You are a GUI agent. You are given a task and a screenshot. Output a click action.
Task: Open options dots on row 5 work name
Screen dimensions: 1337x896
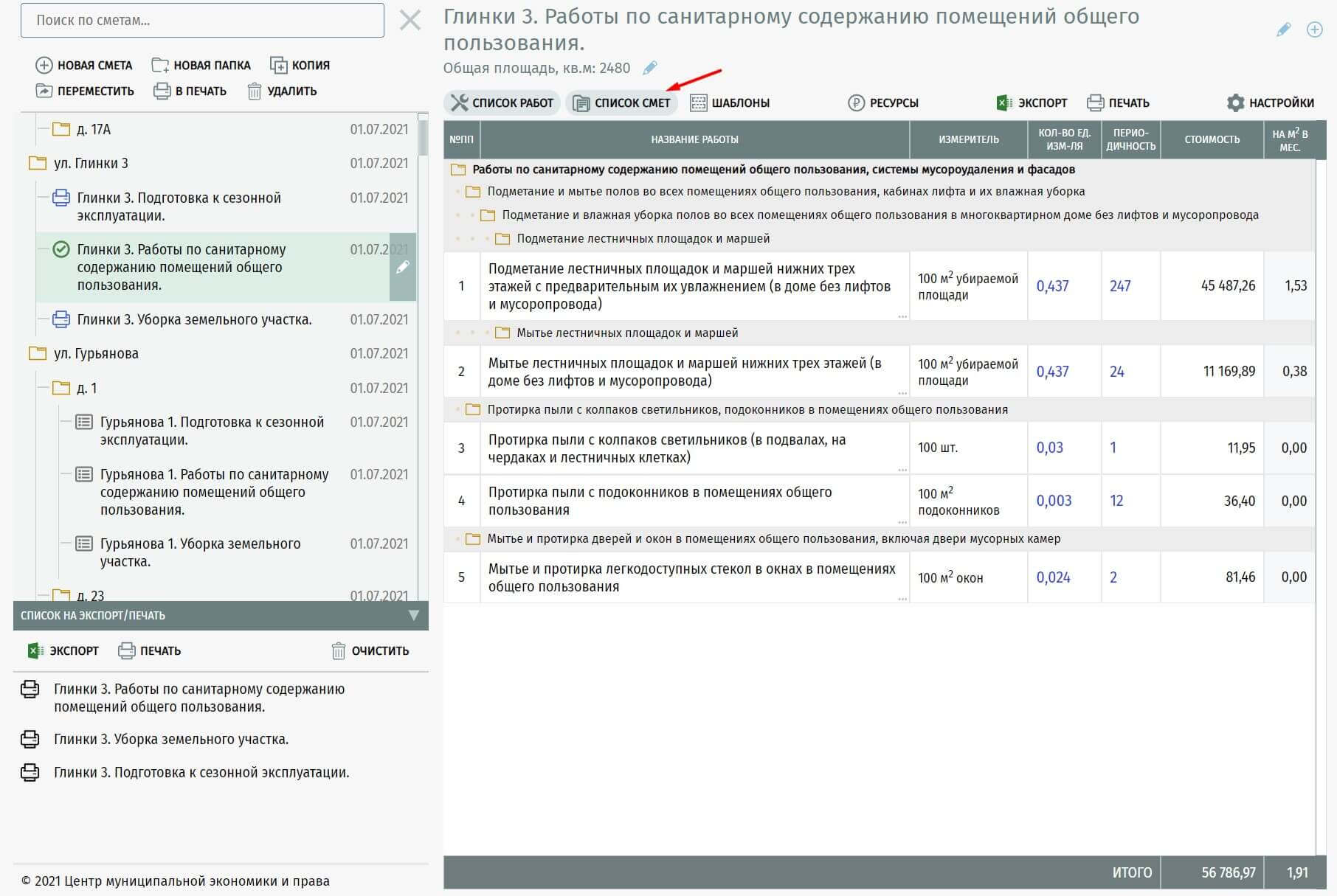click(902, 600)
